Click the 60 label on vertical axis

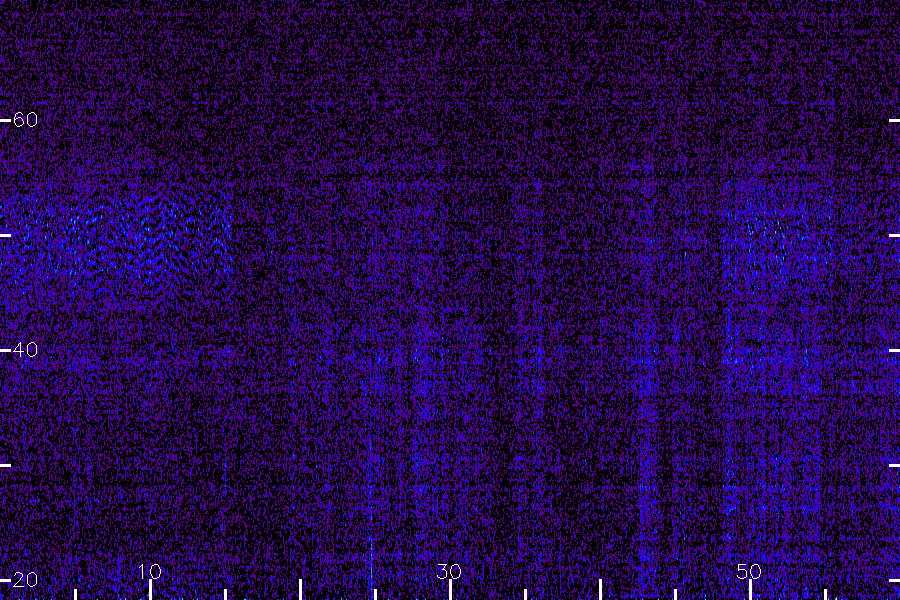pyautogui.click(x=25, y=119)
